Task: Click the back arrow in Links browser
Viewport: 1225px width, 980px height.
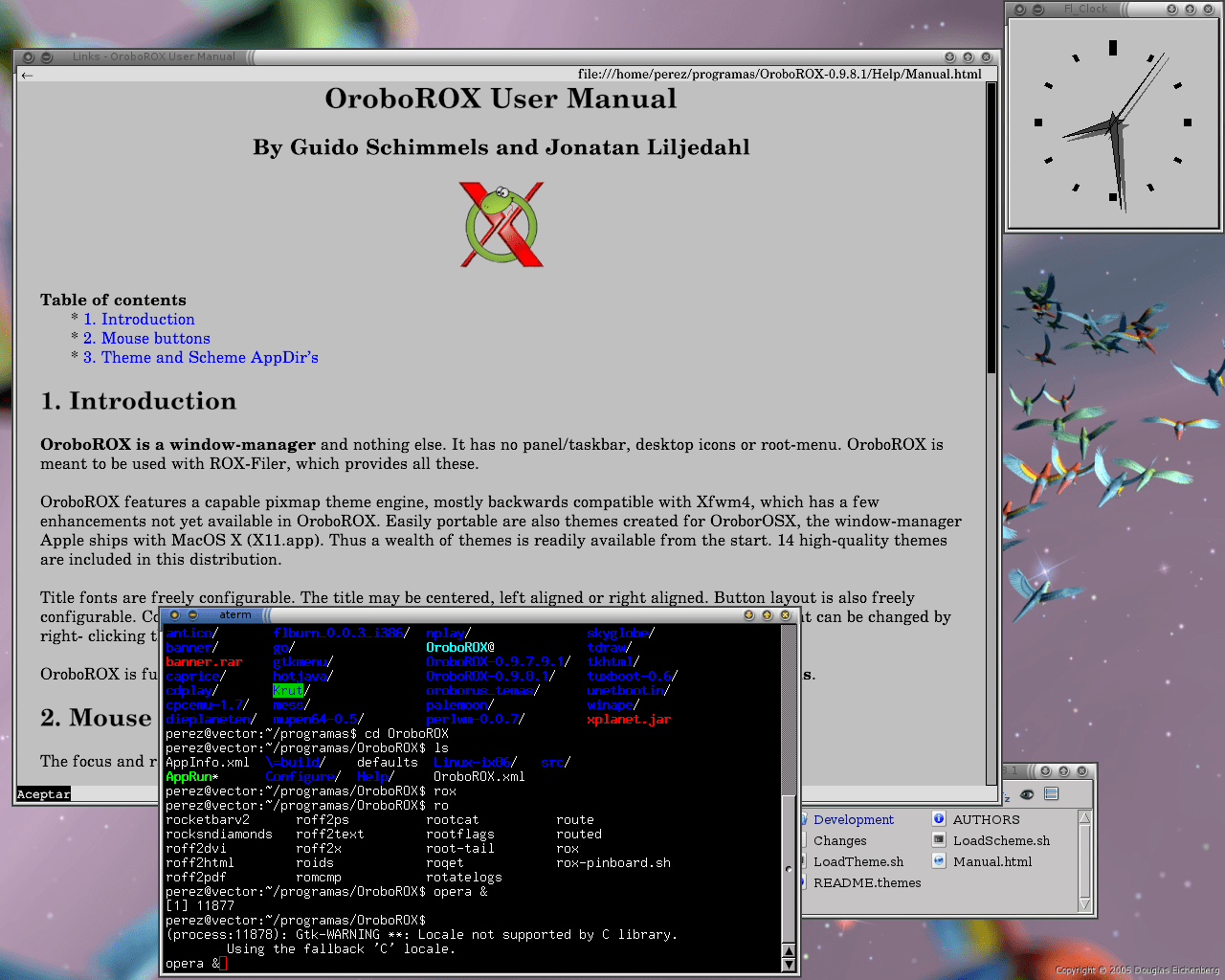Action: (x=27, y=75)
